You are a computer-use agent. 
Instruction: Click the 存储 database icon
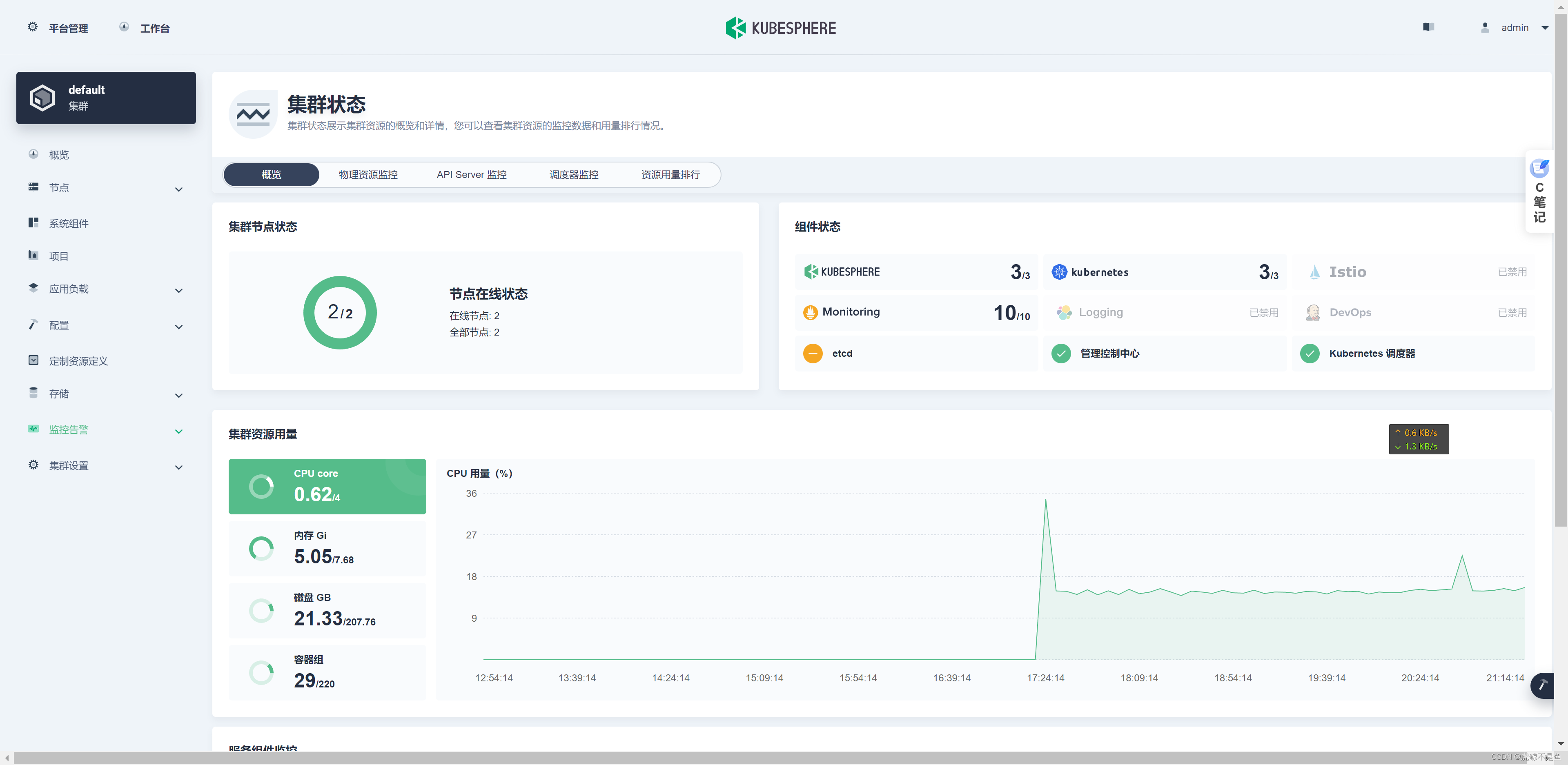(x=33, y=393)
